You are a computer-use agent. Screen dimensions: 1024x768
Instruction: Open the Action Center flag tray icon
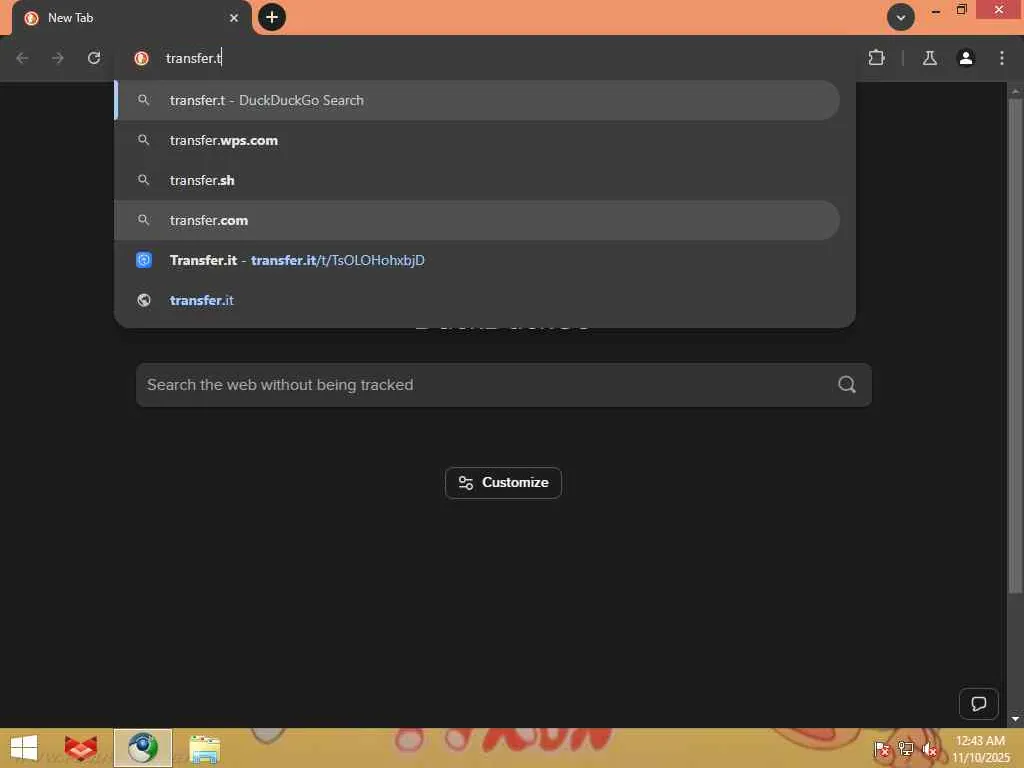coord(882,749)
